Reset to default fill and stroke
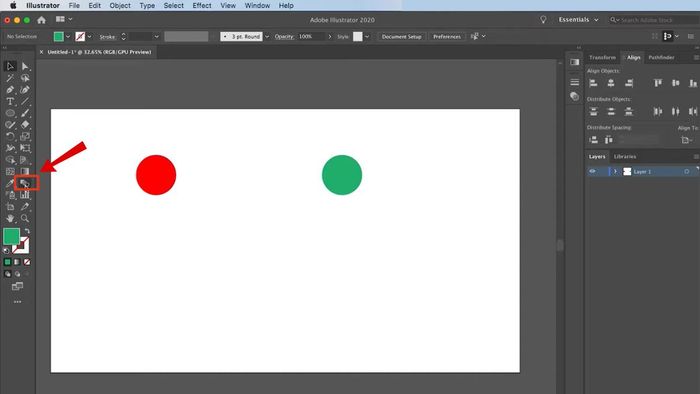Viewport: 700px width, 394px height. pyautogui.click(x=6, y=251)
